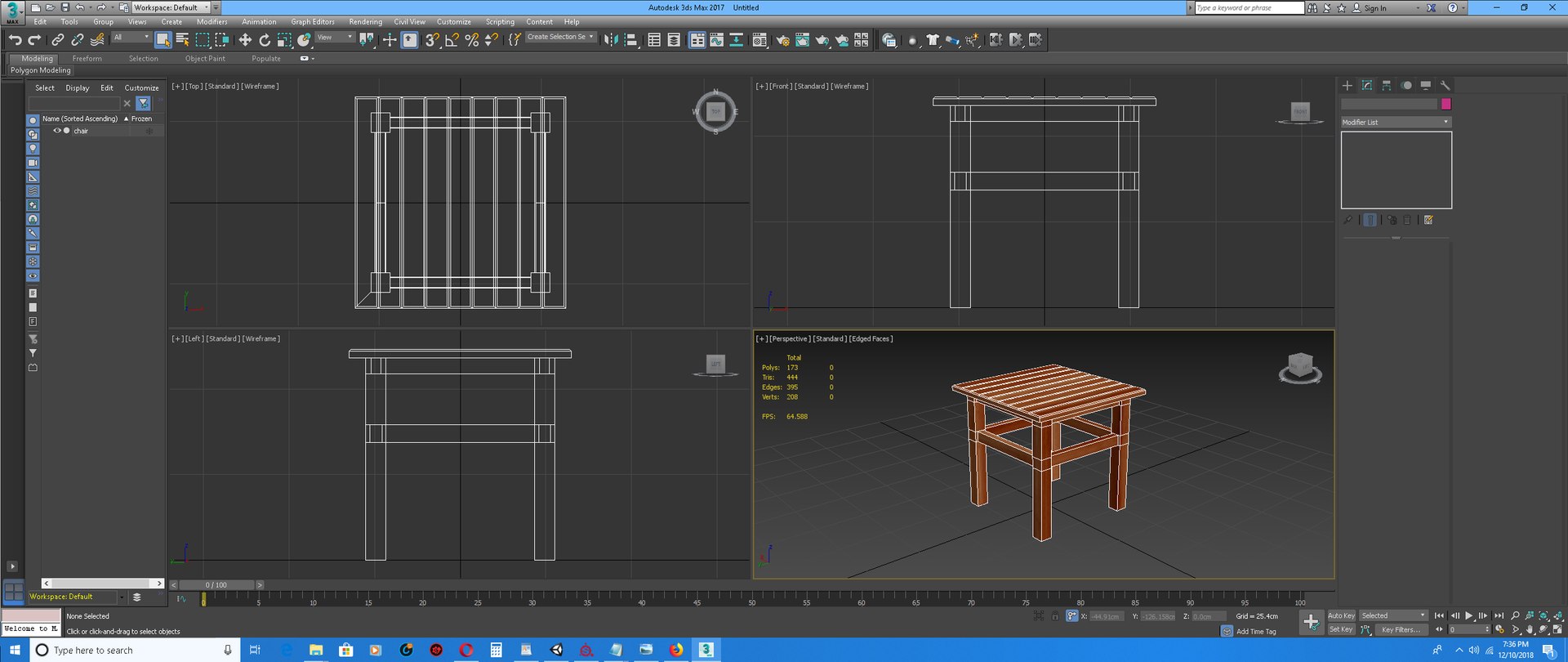This screenshot has width=1568, height=662.
Task: Click the Redo arrow in main toolbar
Action: pyautogui.click(x=34, y=39)
